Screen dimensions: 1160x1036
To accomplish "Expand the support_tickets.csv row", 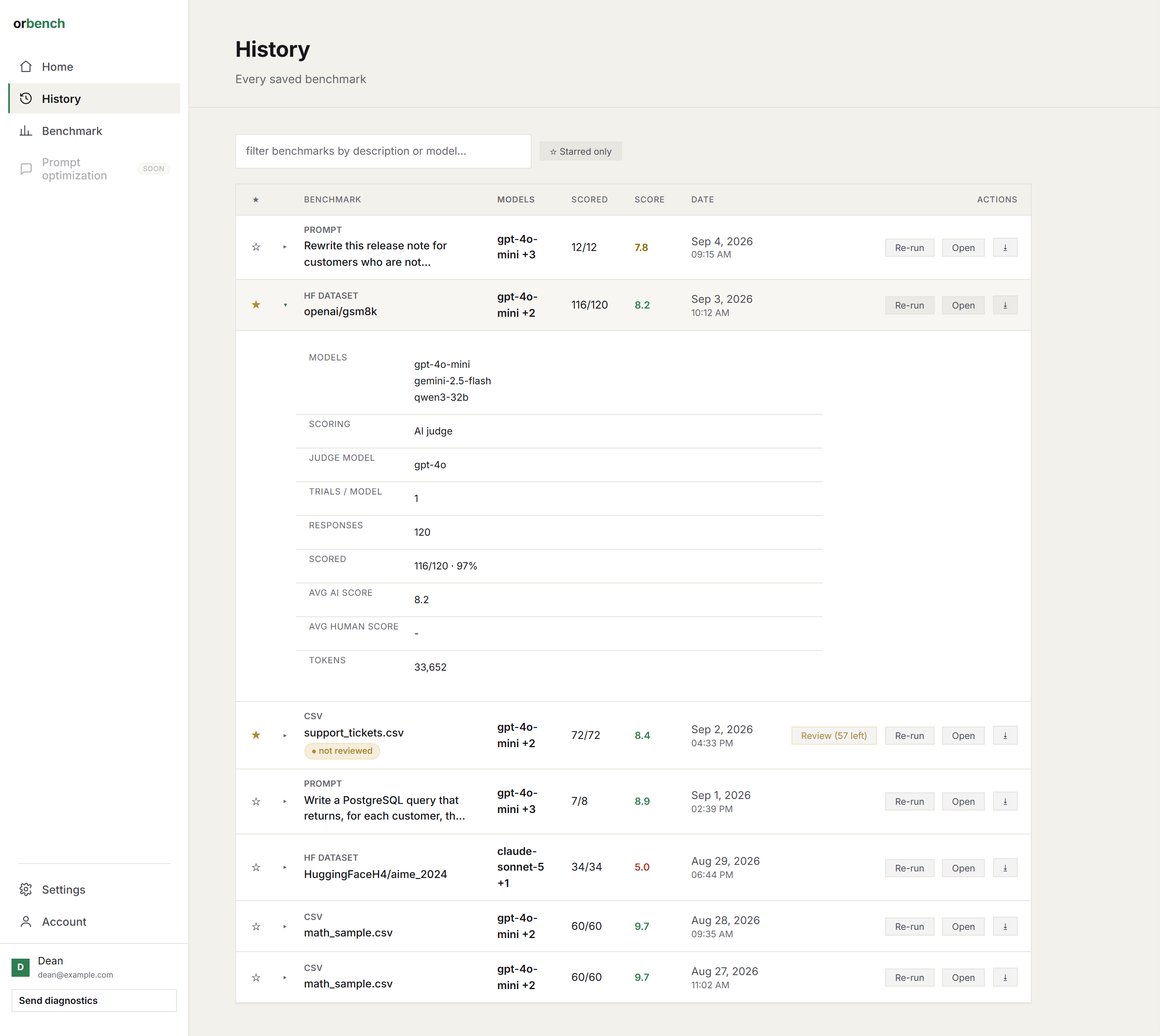I will (x=285, y=736).
